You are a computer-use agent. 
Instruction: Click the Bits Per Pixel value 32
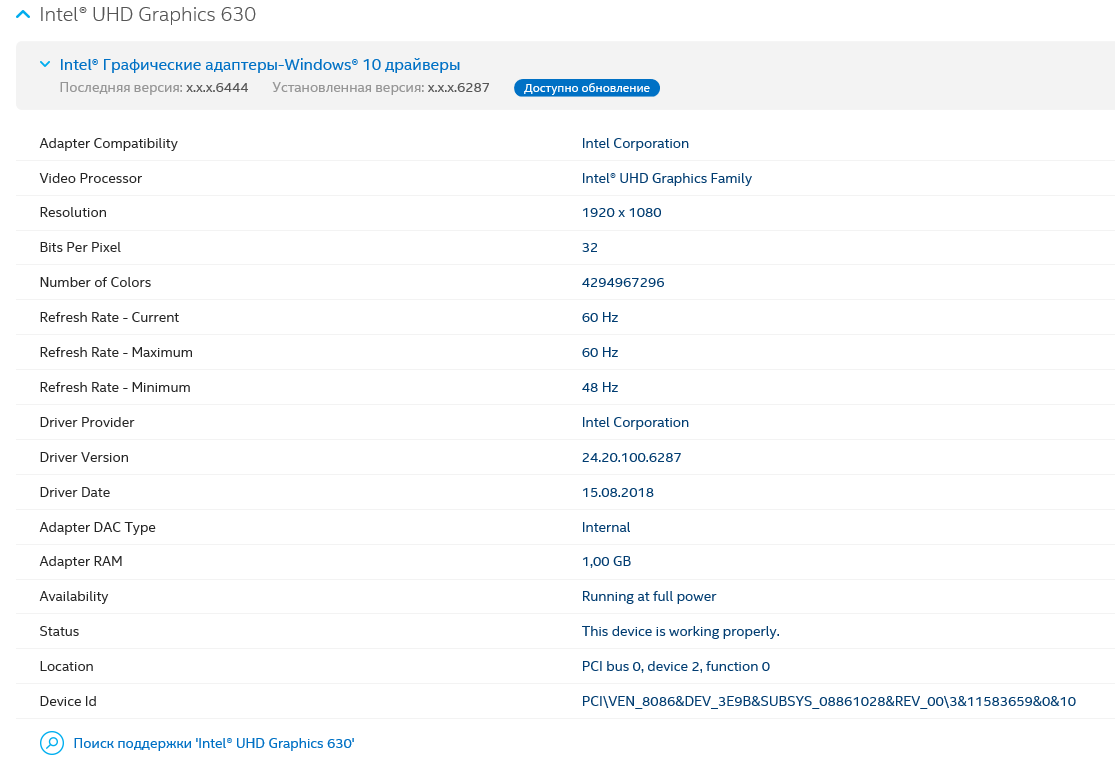point(589,247)
